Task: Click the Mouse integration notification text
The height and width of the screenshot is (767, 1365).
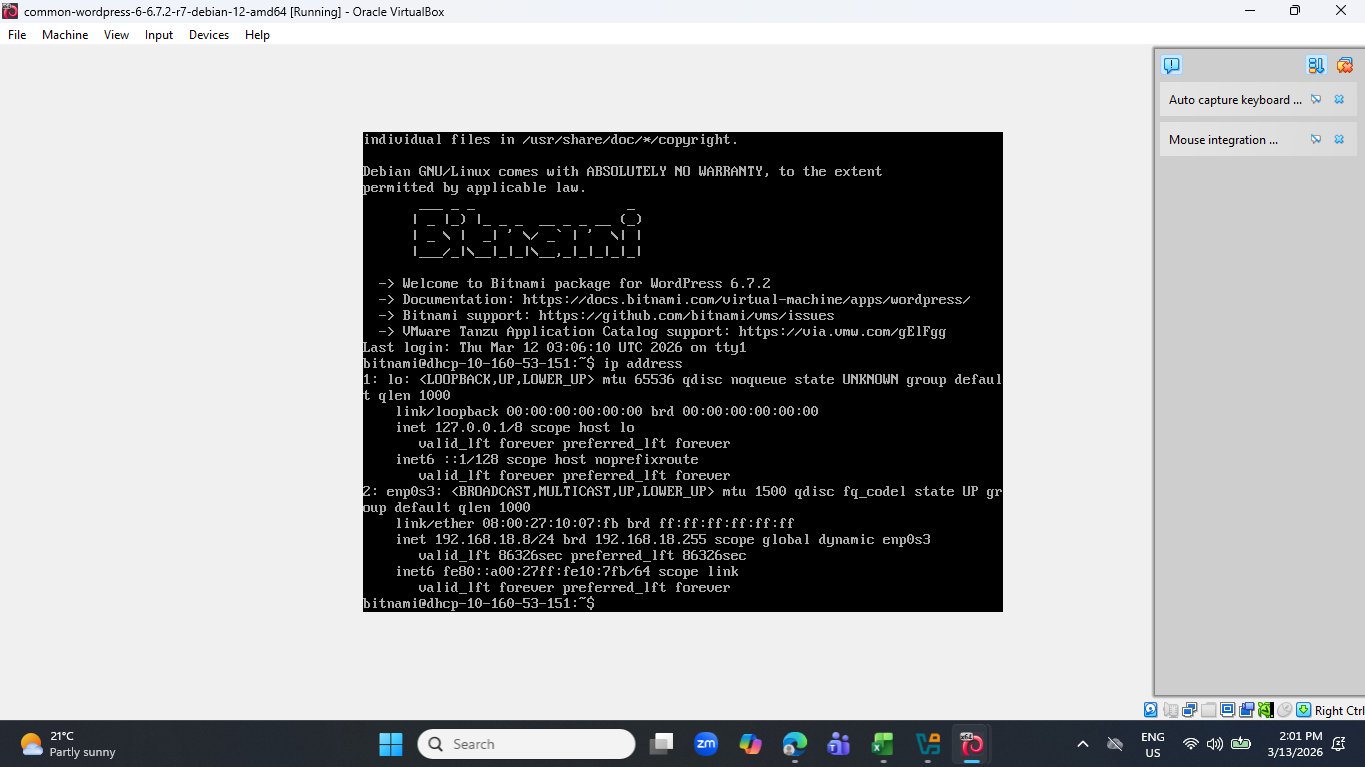Action: tap(1223, 140)
